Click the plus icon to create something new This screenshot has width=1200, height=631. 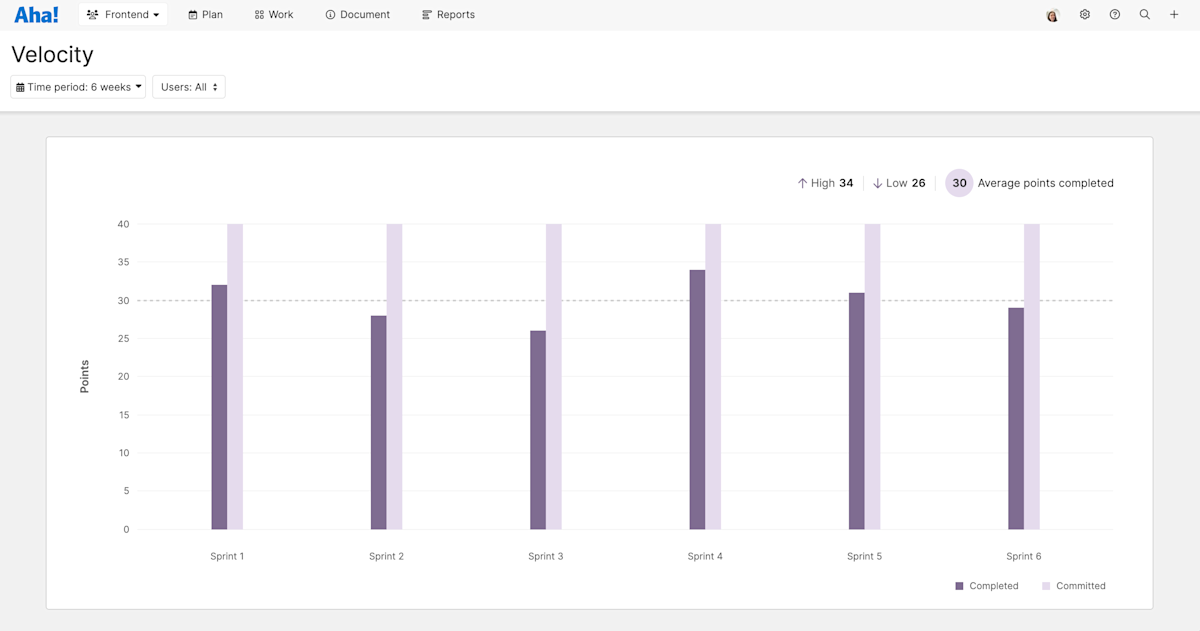(x=1174, y=14)
